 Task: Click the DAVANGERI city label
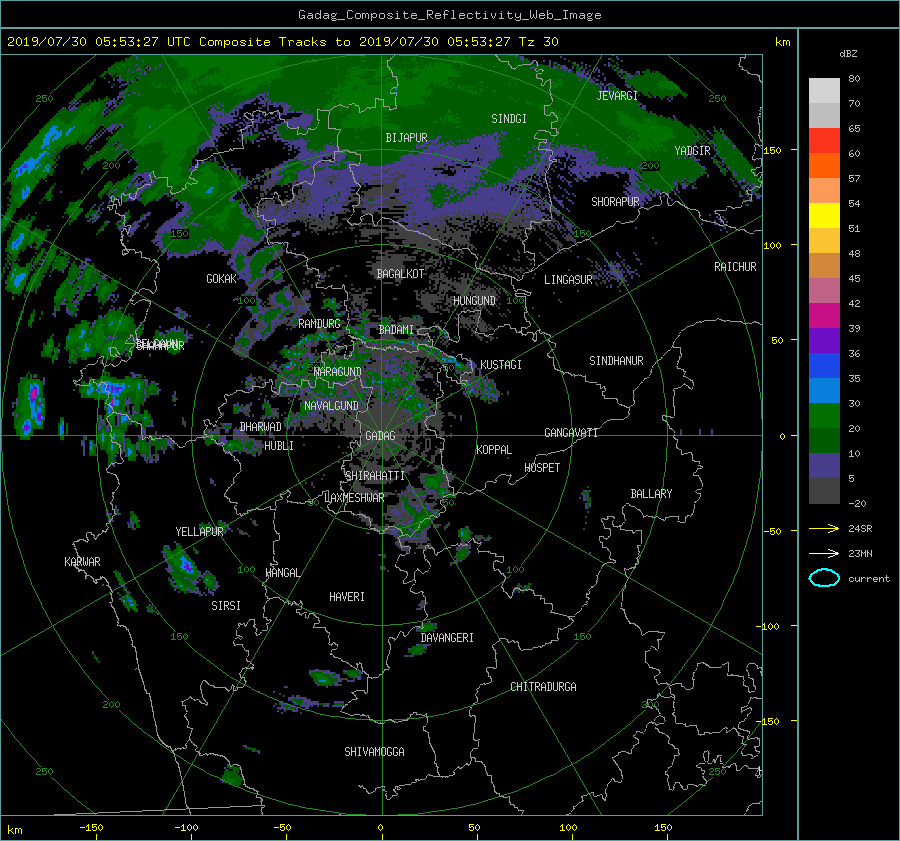pyautogui.click(x=447, y=638)
